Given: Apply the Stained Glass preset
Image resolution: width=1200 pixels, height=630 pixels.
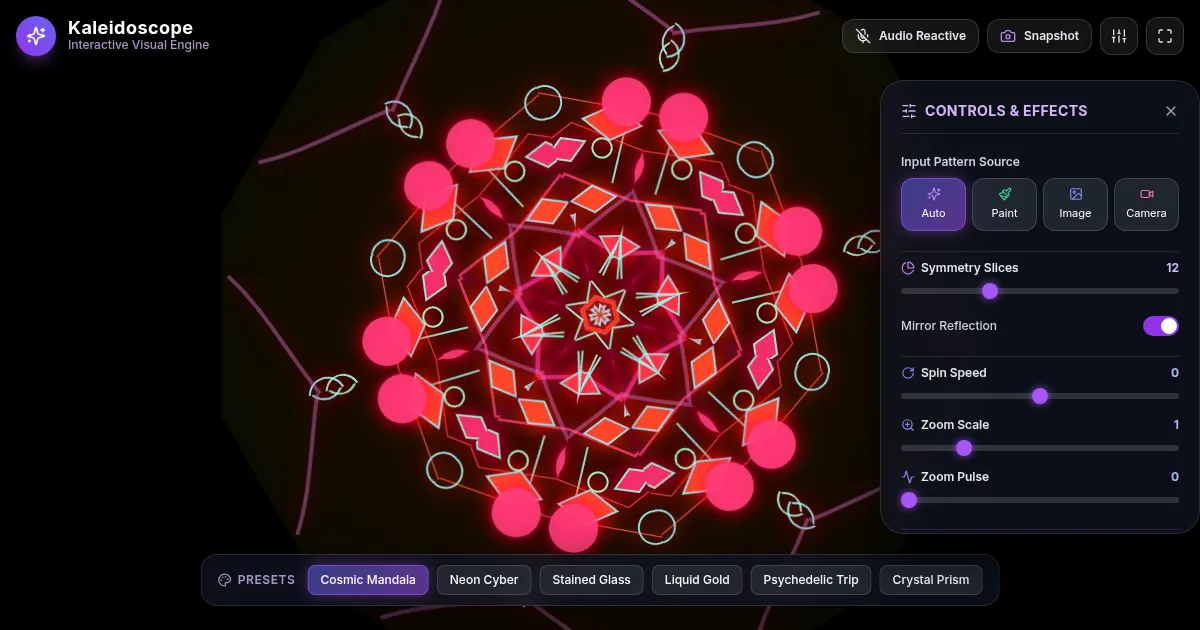Looking at the screenshot, I should coord(592,580).
